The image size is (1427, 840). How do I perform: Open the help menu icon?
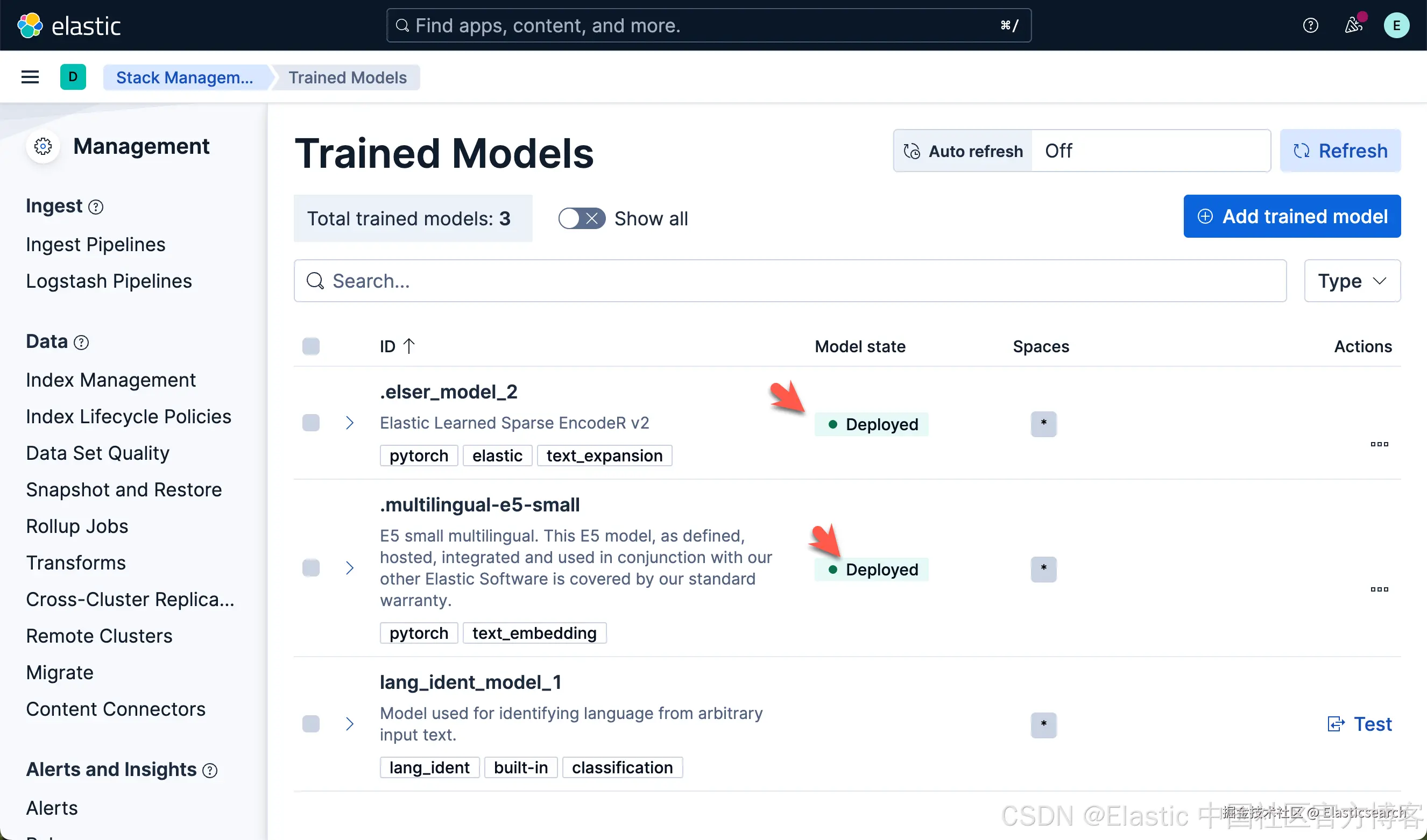pyautogui.click(x=1310, y=25)
